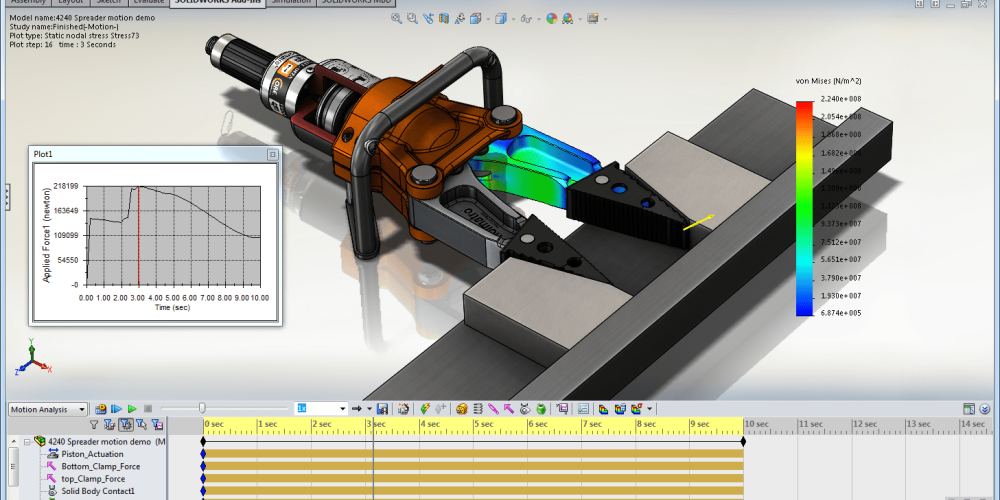Screen dimensions: 1000x500
Task: Open the SOLIDWORKS MBD tab
Action: 356,3
